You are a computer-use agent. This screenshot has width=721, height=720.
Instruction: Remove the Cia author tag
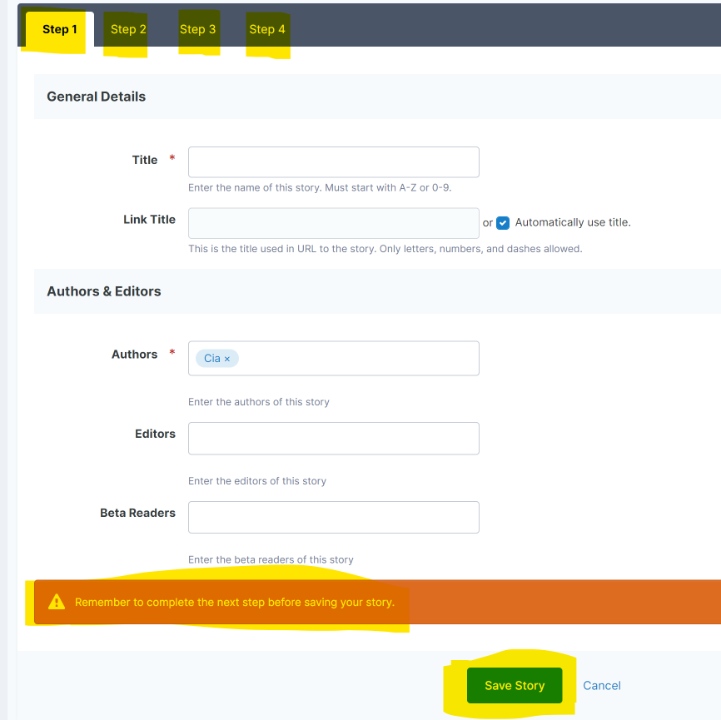point(227,358)
